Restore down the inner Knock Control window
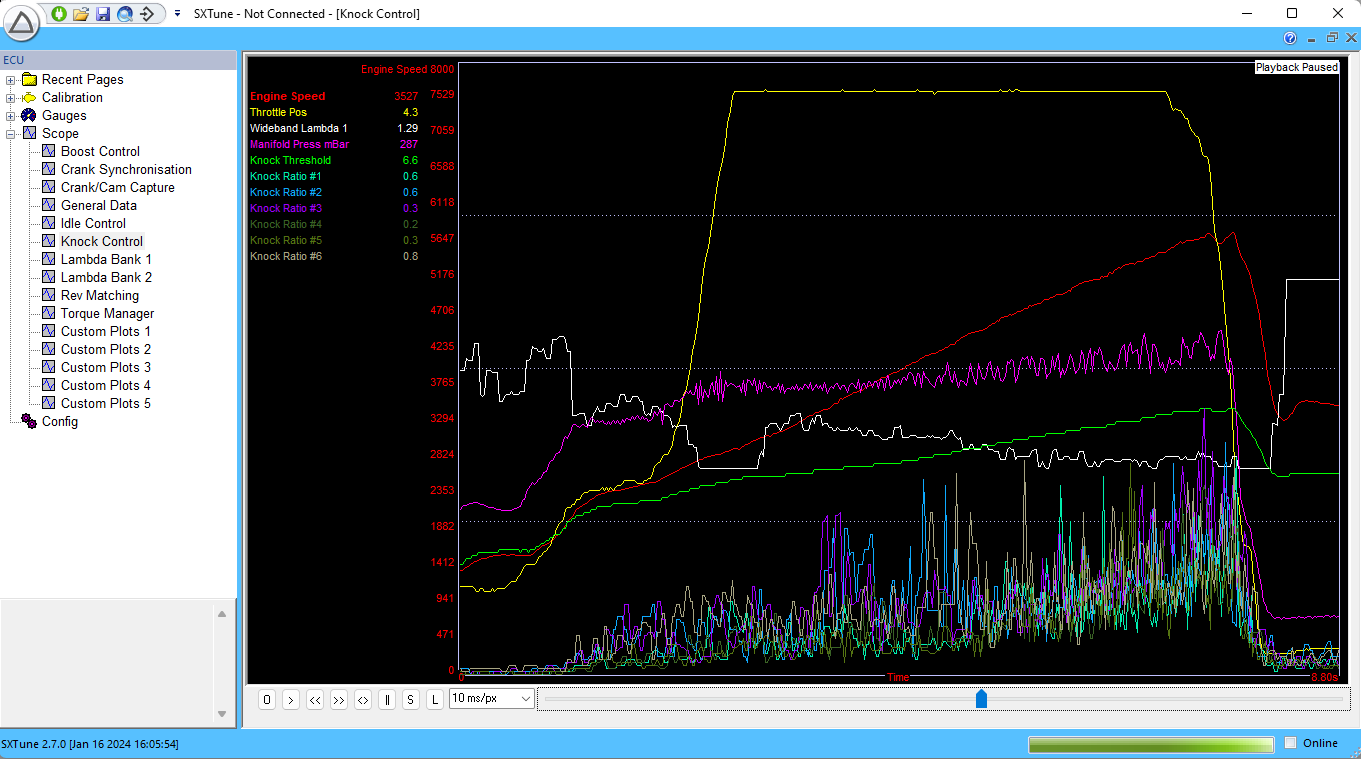The height and width of the screenshot is (759, 1361). 1332,38
